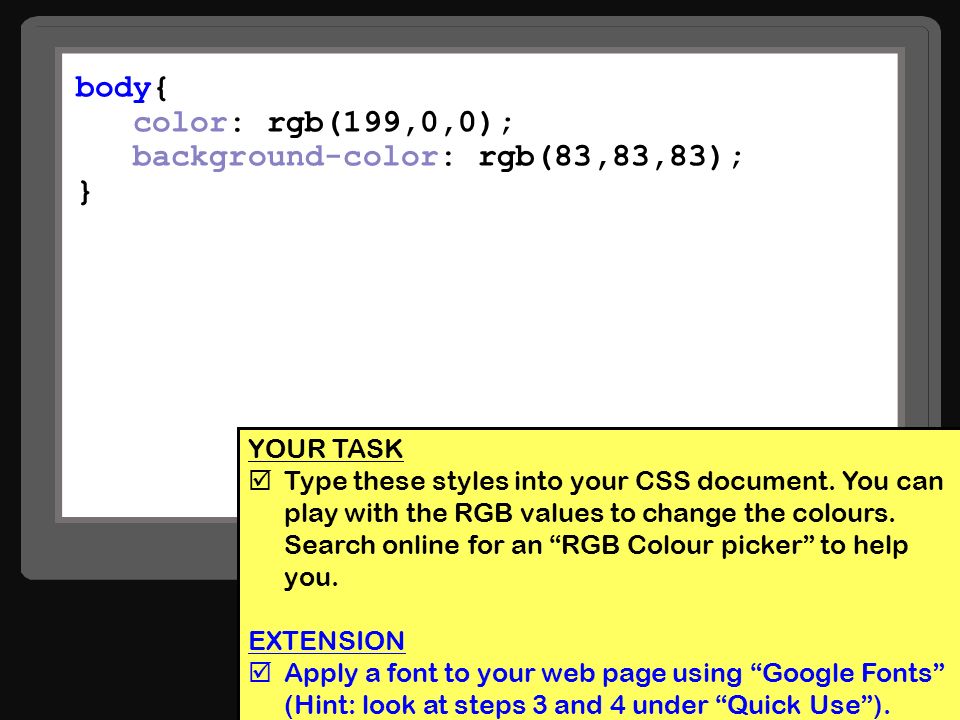
Task: Open the 'EXTENSION' underlined heading
Action: [326, 641]
